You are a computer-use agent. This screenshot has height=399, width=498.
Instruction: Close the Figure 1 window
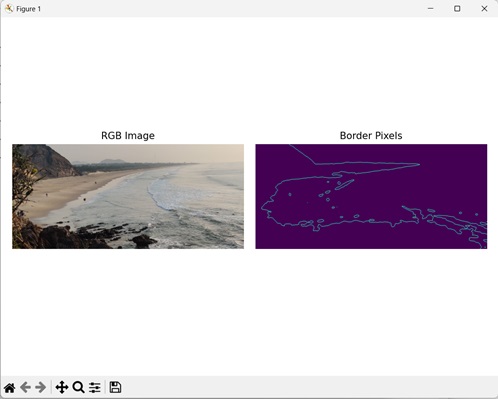(484, 9)
